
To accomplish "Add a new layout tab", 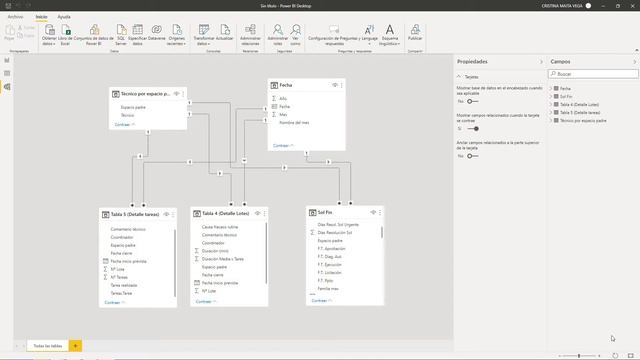I will 76,346.
